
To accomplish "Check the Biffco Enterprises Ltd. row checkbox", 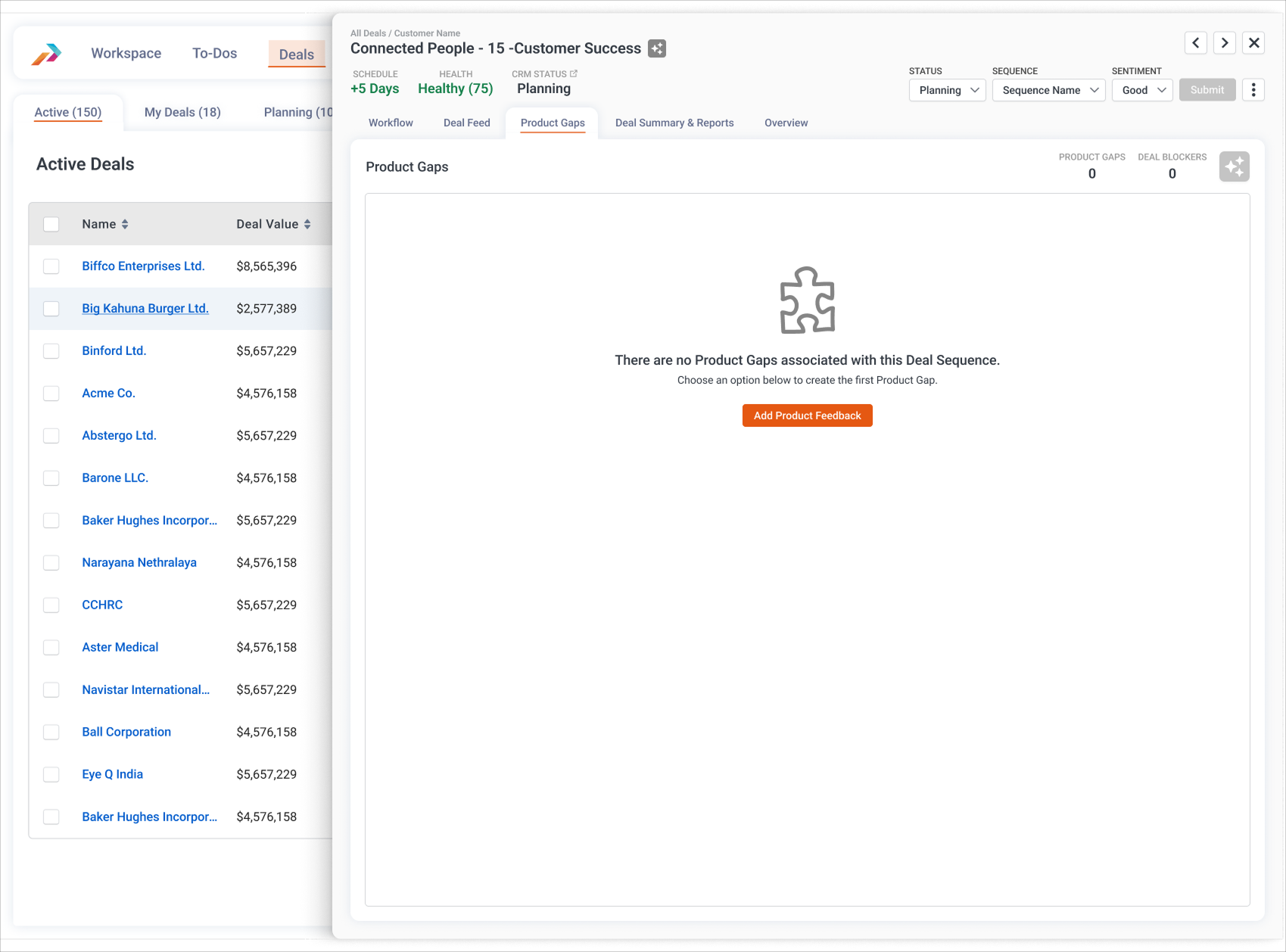I will pos(51,266).
